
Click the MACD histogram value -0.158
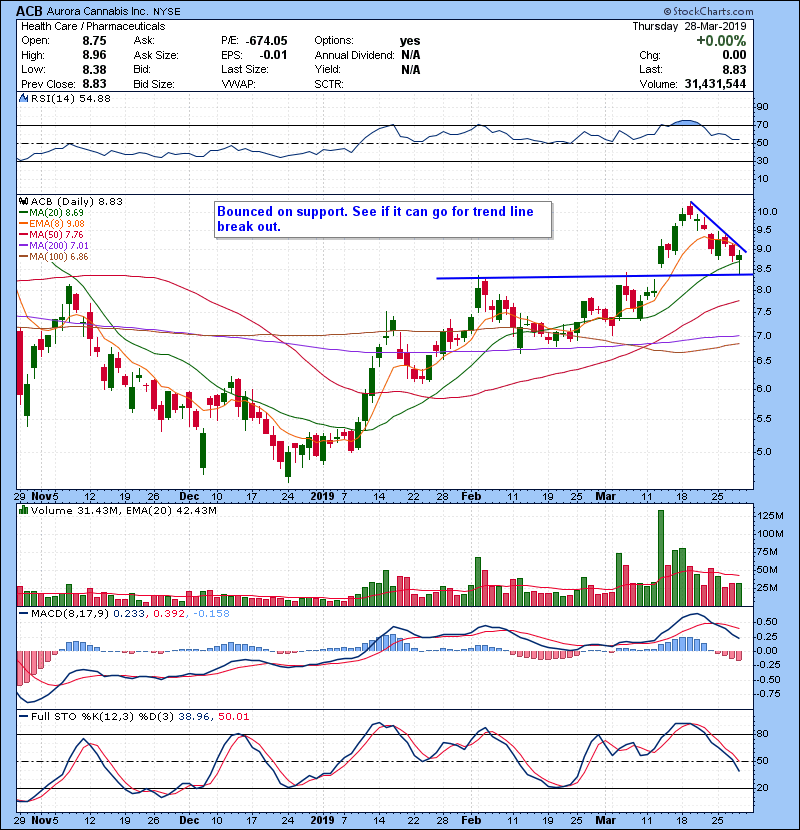coord(211,614)
